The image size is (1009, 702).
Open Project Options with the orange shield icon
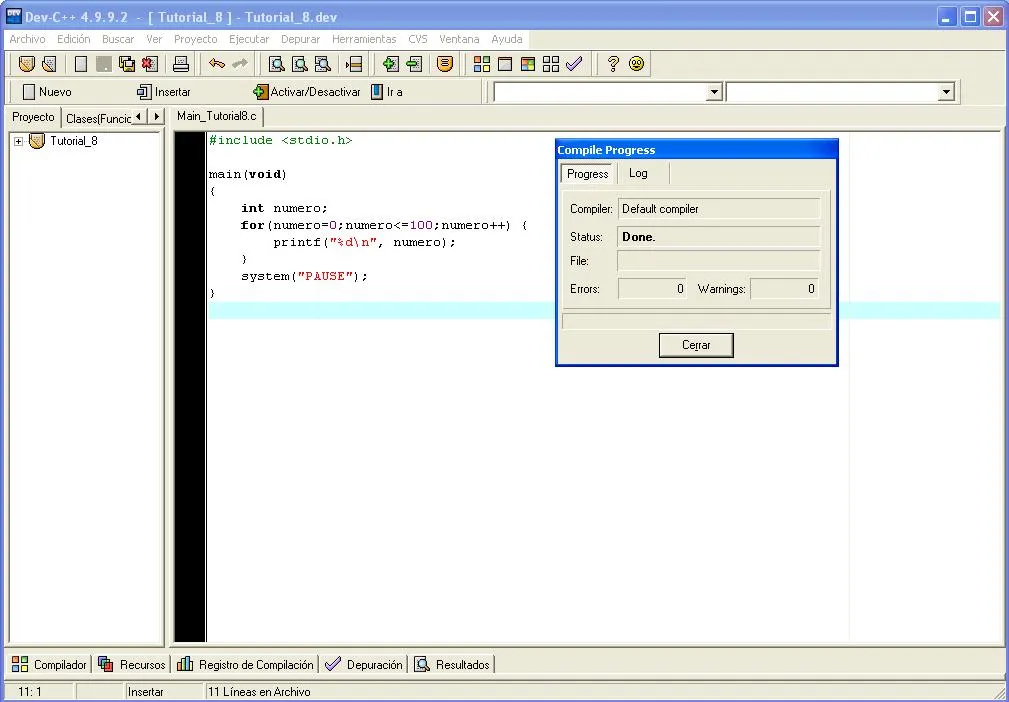pos(445,64)
